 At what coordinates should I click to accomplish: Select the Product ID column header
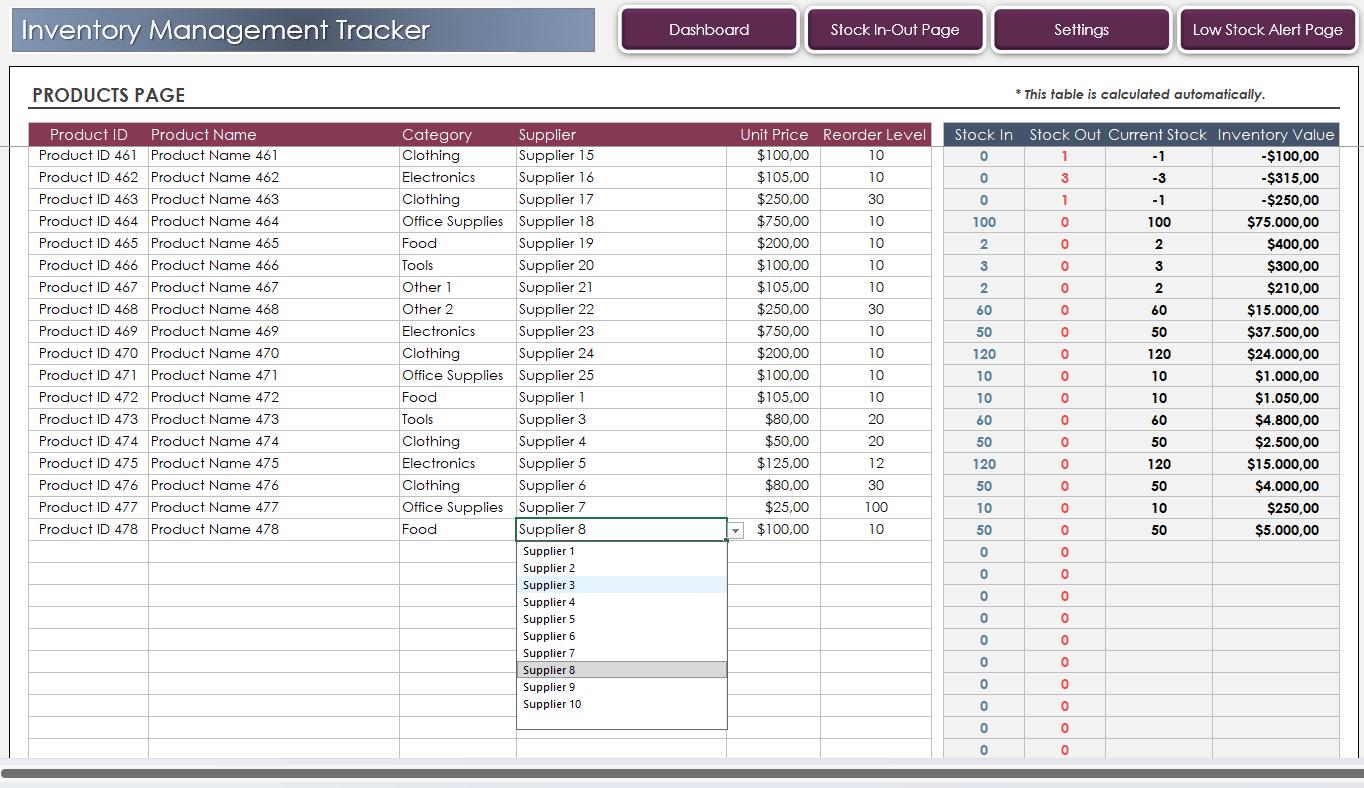tap(89, 135)
